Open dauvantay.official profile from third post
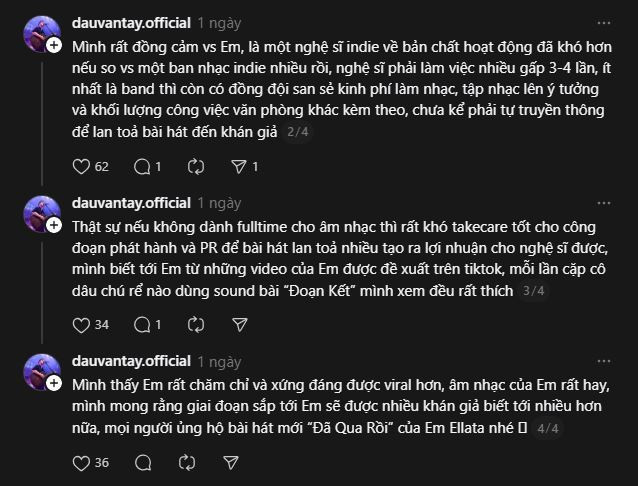The width and height of the screenshot is (638, 486). pyautogui.click(x=130, y=360)
